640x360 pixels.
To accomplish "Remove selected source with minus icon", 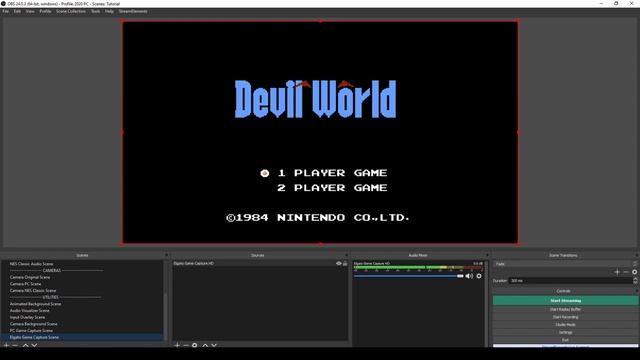I will 186,345.
